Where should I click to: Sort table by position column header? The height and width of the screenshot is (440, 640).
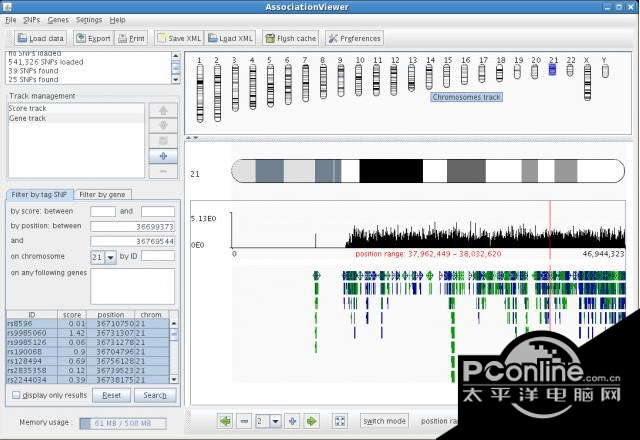(x=111, y=315)
